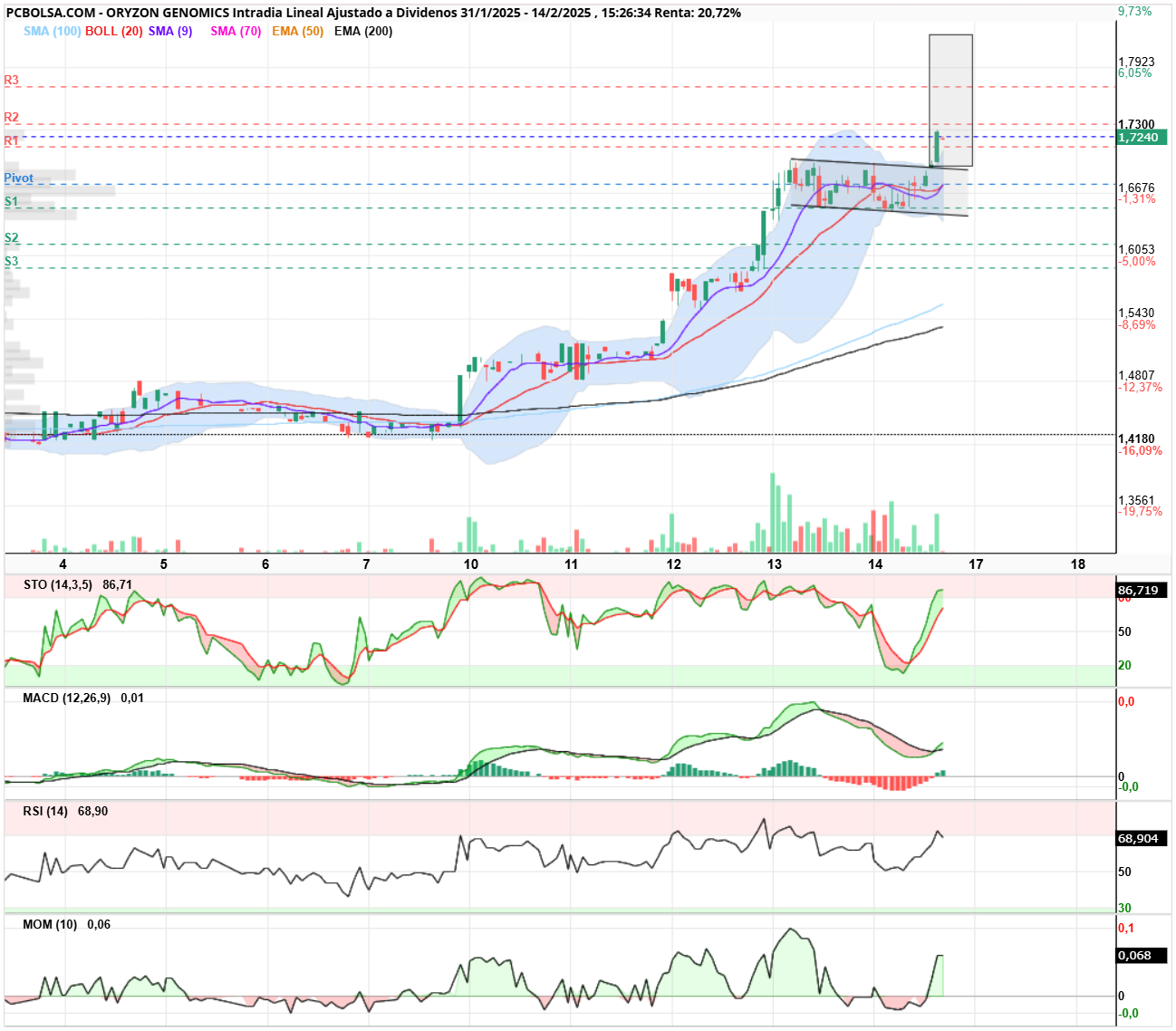The image size is (1176, 1031).
Task: Click the -12,37% percentage axis value
Action: coord(1140,387)
